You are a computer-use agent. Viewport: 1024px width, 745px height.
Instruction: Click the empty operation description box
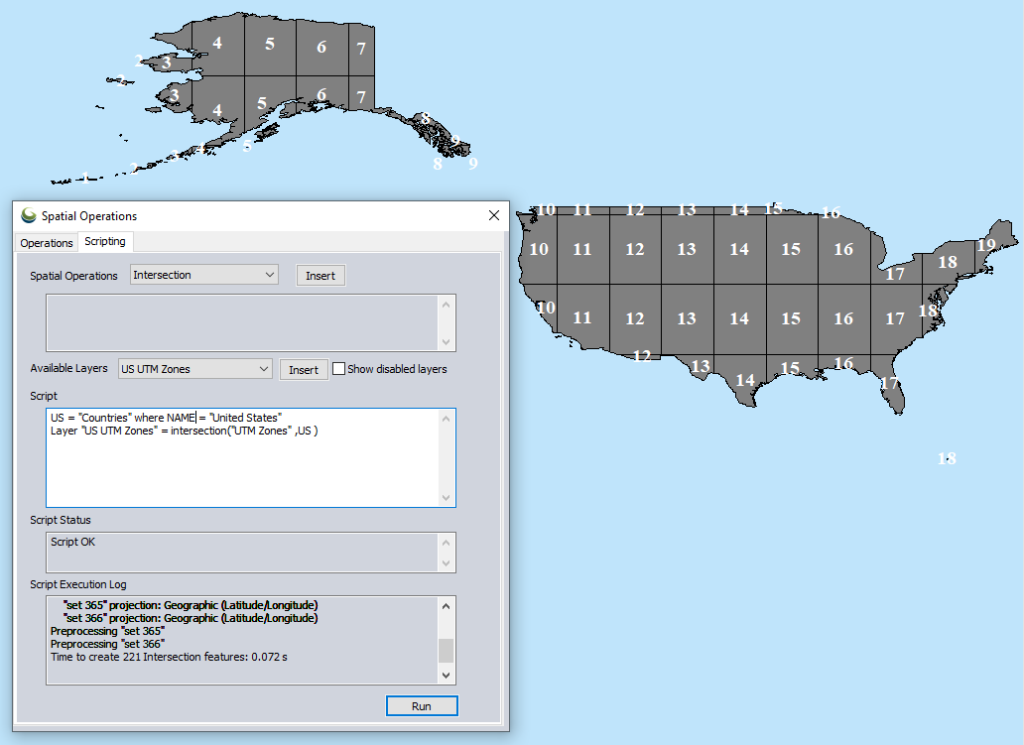pyautogui.click(x=243, y=323)
